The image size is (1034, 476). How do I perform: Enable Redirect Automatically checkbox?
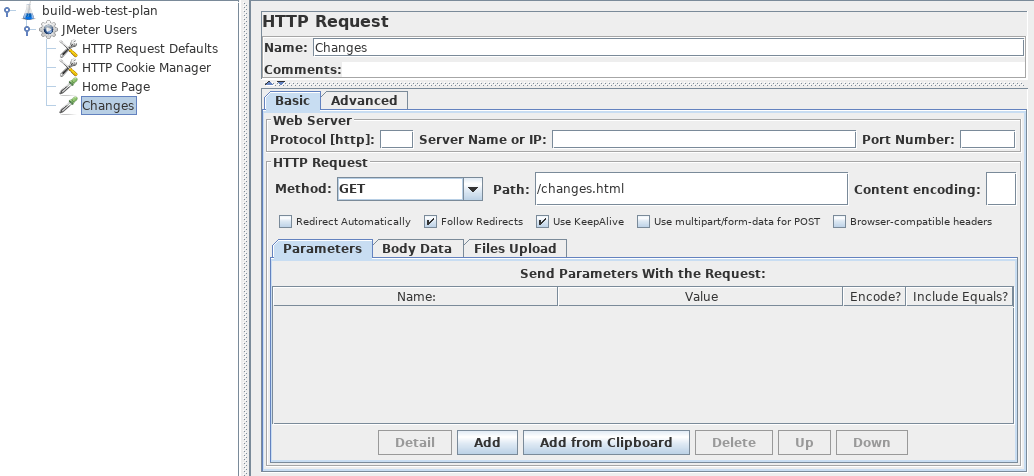click(x=286, y=222)
